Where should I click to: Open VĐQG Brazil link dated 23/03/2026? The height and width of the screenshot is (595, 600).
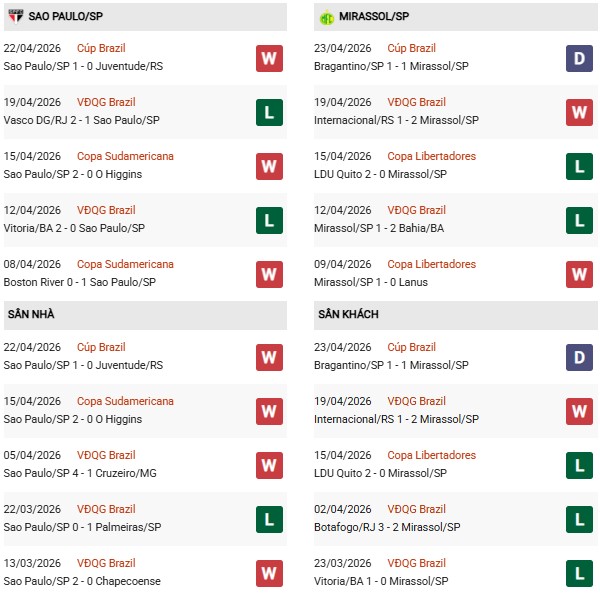tap(417, 564)
